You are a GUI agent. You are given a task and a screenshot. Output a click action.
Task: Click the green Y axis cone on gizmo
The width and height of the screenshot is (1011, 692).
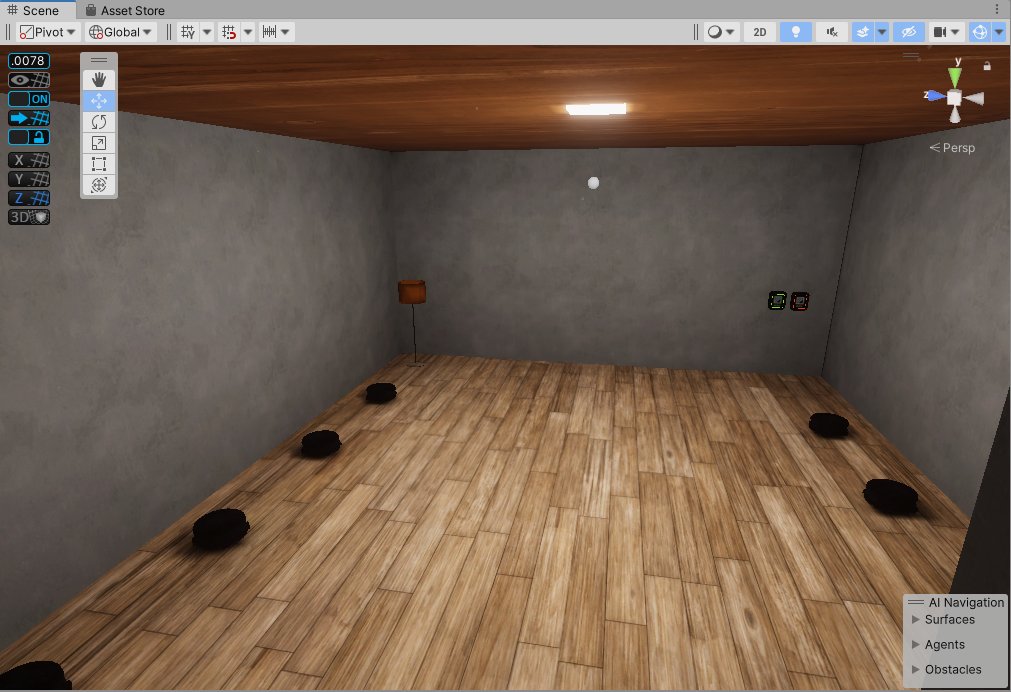click(955, 77)
